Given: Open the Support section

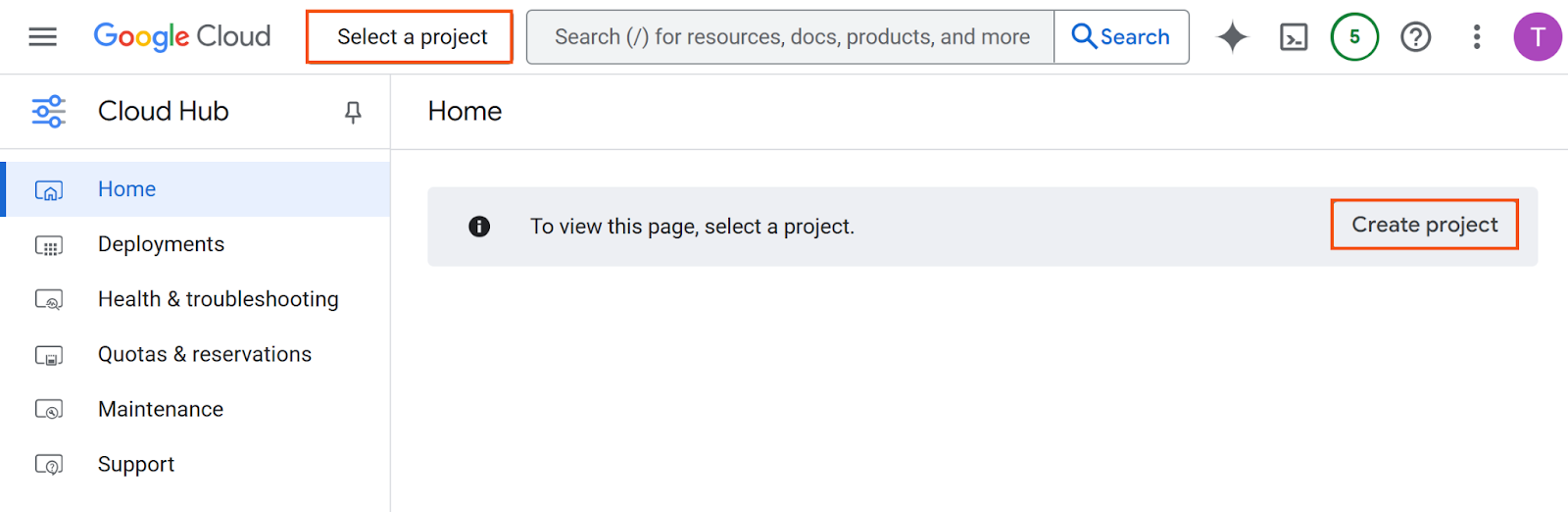Looking at the screenshot, I should tap(196, 464).
